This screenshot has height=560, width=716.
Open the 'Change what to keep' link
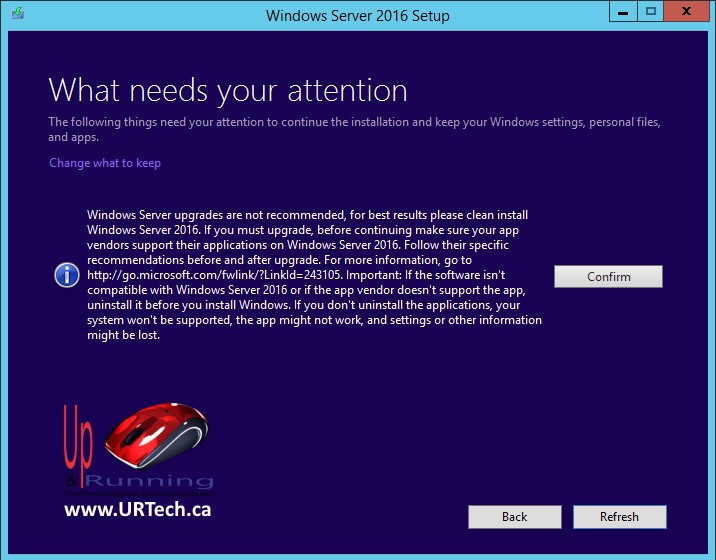(x=105, y=163)
